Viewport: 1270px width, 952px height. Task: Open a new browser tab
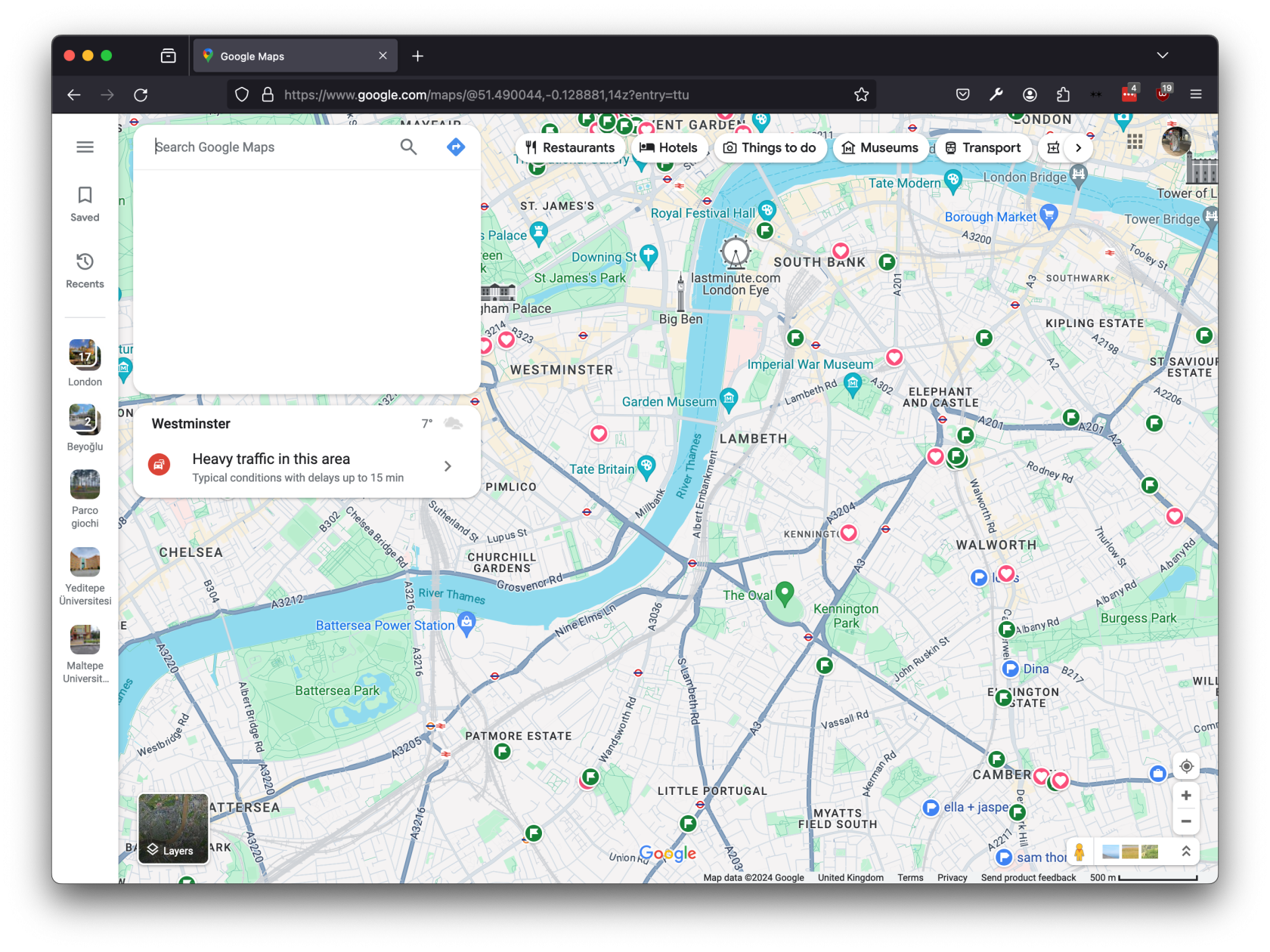tap(417, 56)
